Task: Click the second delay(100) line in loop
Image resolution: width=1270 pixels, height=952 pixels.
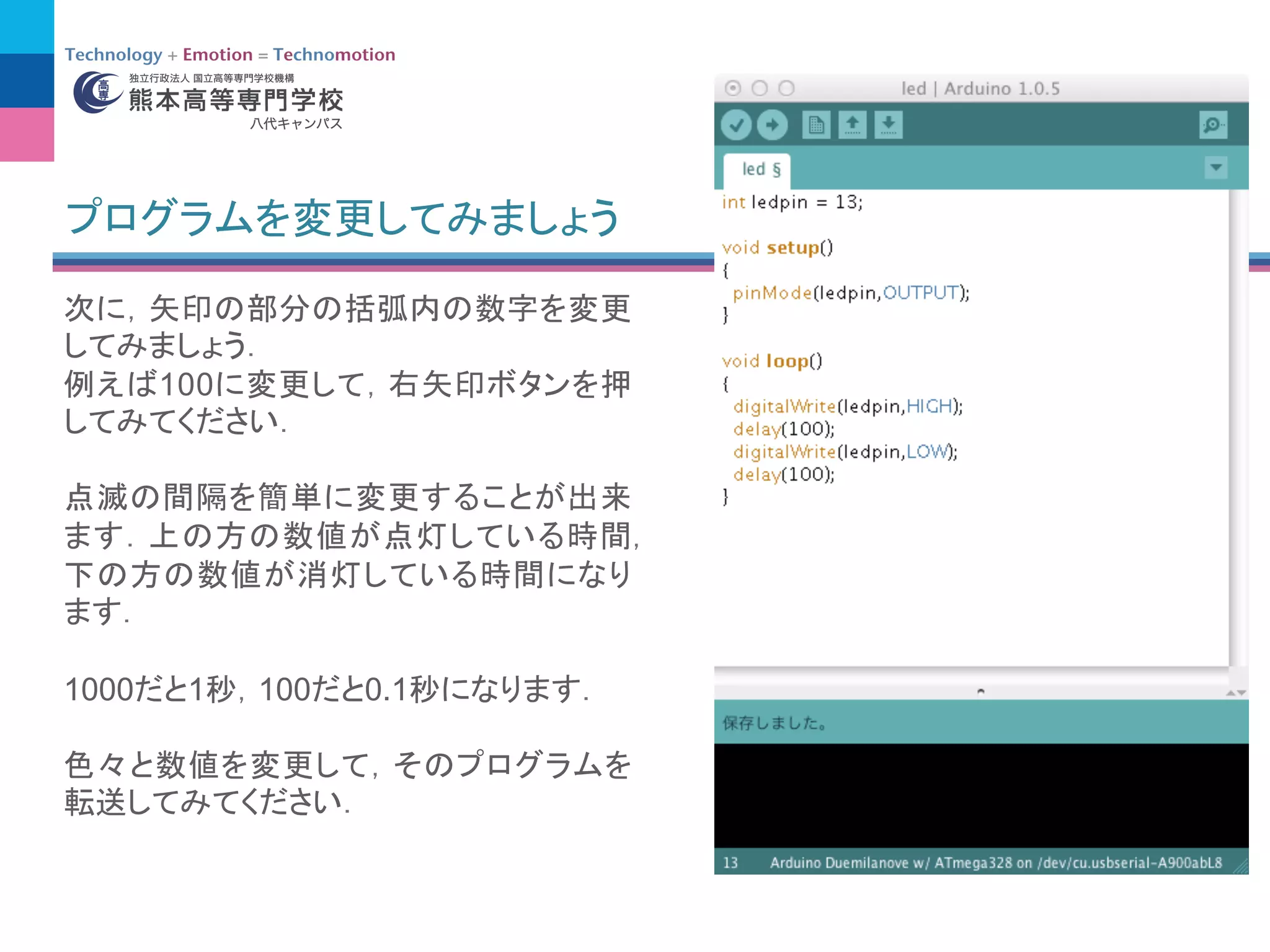Action: click(784, 475)
